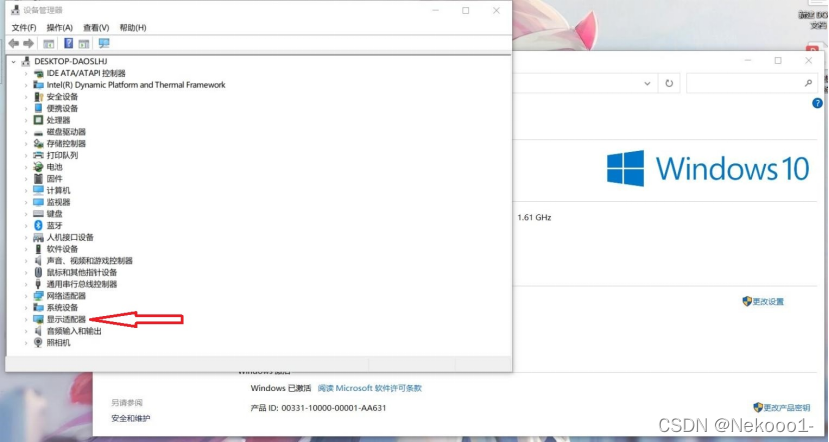Open the address bar dropdown arrow in System window
The image size is (829, 442).
click(647, 84)
